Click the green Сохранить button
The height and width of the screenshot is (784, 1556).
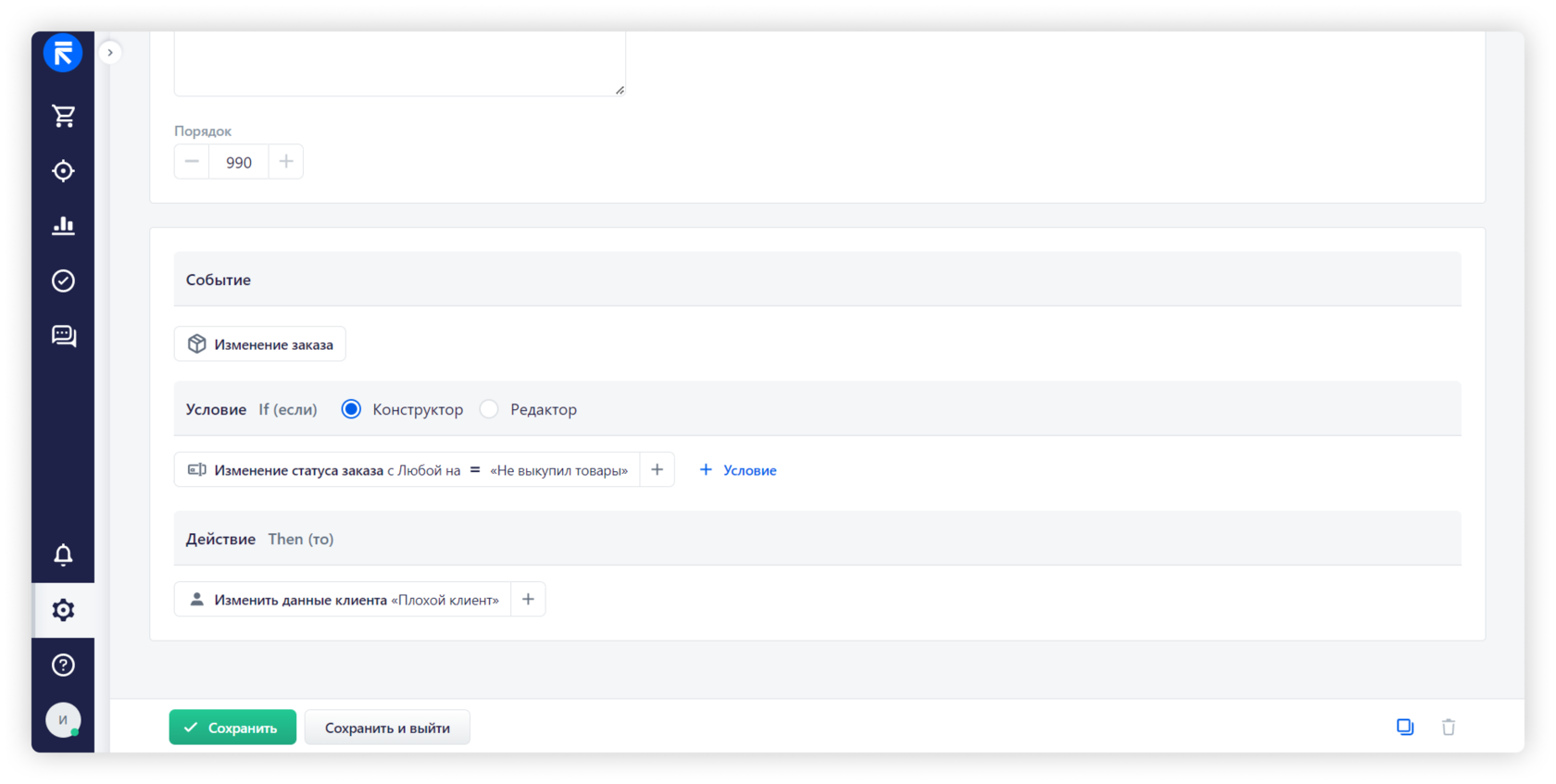tap(232, 728)
